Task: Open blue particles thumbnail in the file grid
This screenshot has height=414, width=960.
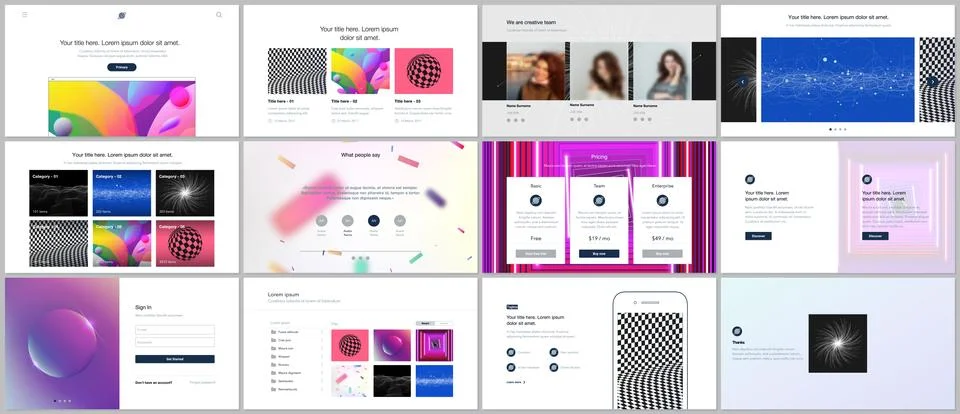Action: point(435,381)
